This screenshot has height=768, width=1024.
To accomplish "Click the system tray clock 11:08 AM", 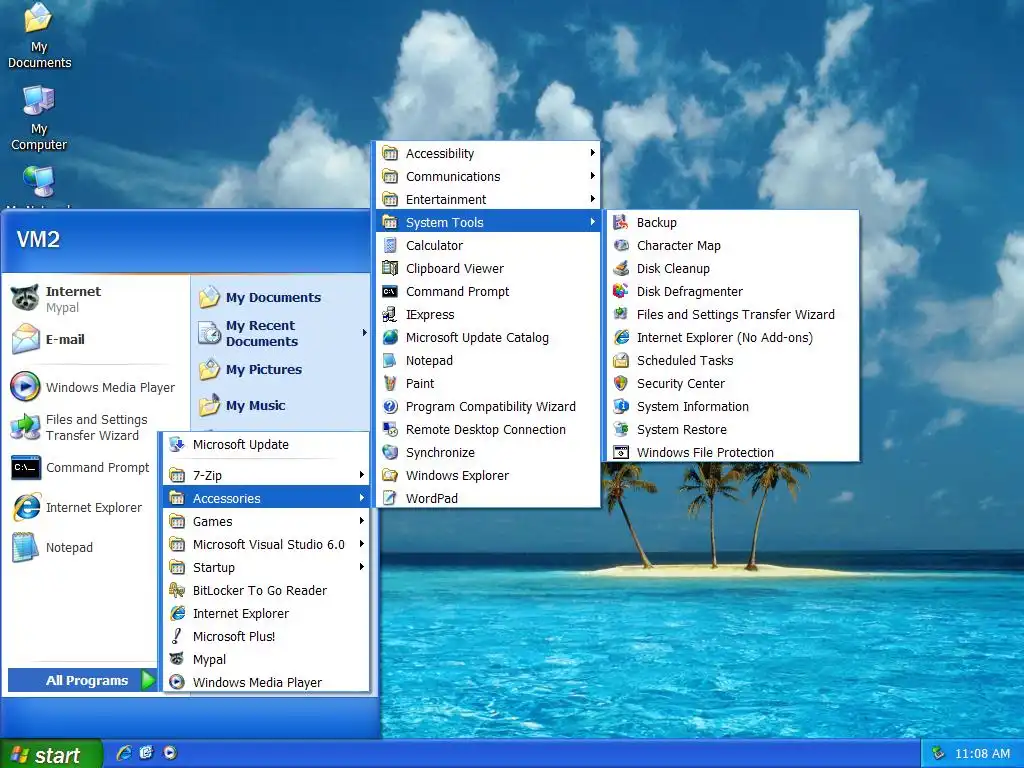I will 982,754.
